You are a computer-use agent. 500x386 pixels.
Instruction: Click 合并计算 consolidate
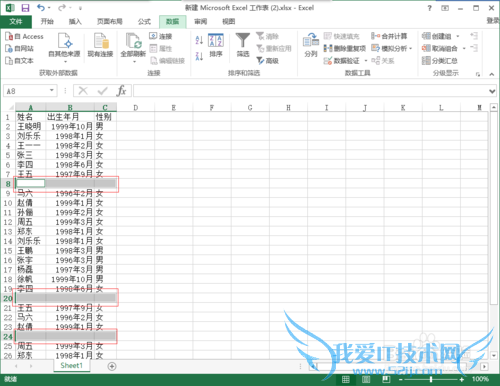click(389, 36)
